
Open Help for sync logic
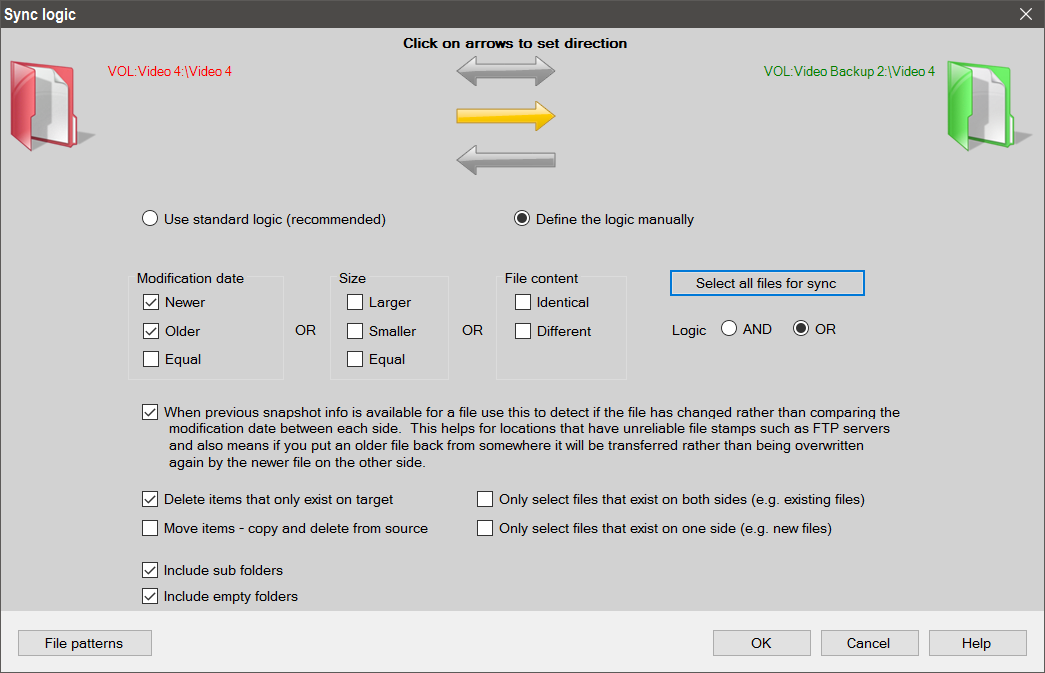pos(977,643)
